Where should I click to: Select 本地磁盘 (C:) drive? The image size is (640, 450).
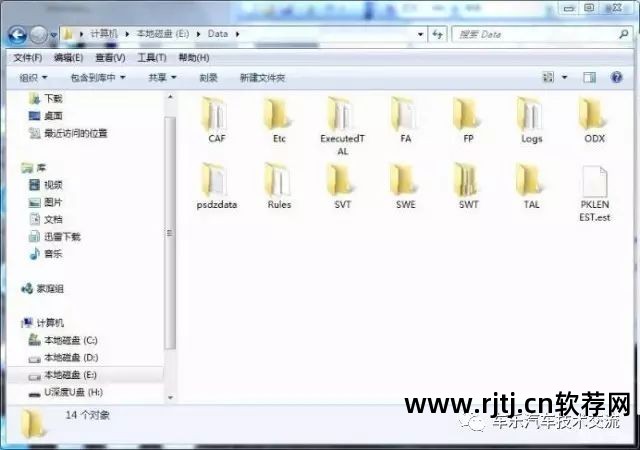pos(63,340)
